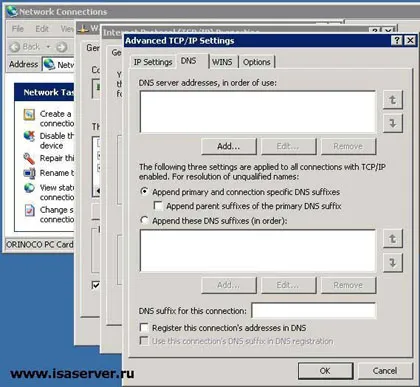The width and height of the screenshot is (420, 387).
Task: Click Edit button for DNS suffixes list
Action: (288, 285)
